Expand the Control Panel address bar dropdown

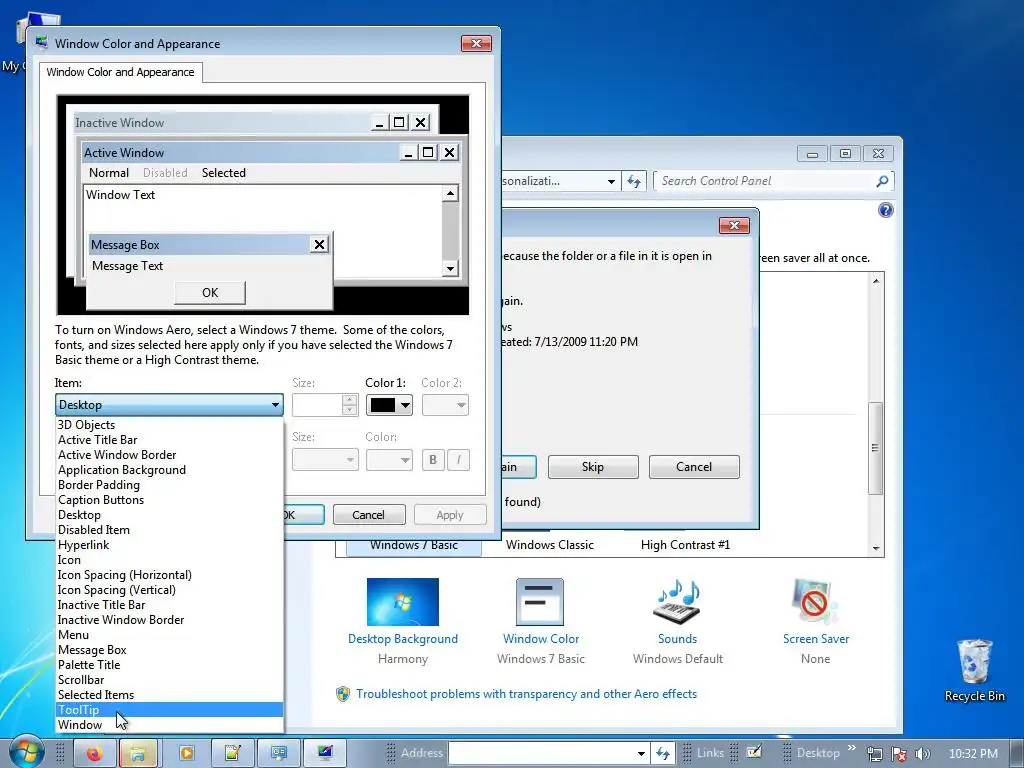611,182
